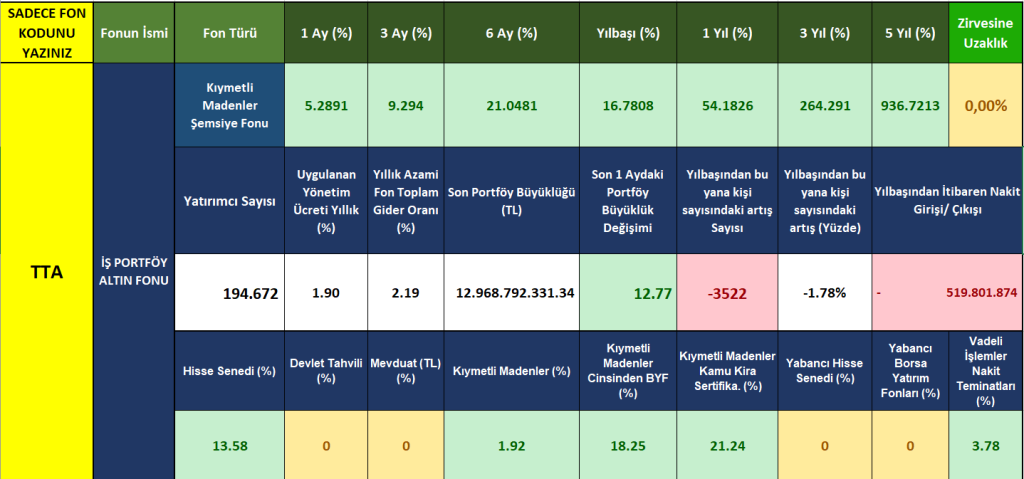
Task: Select the portfolio size cell 12.968.792.331.34
Action: click(x=514, y=293)
